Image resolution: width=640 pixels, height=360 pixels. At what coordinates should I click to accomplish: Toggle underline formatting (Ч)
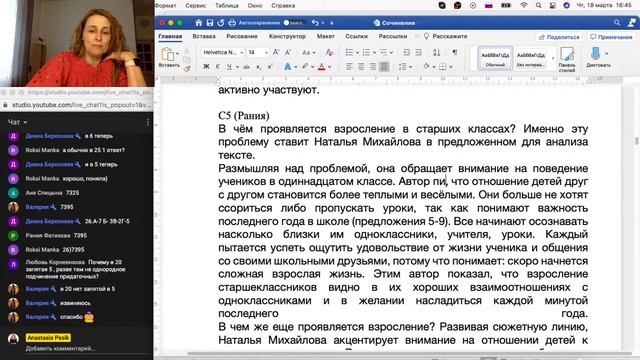click(229, 67)
